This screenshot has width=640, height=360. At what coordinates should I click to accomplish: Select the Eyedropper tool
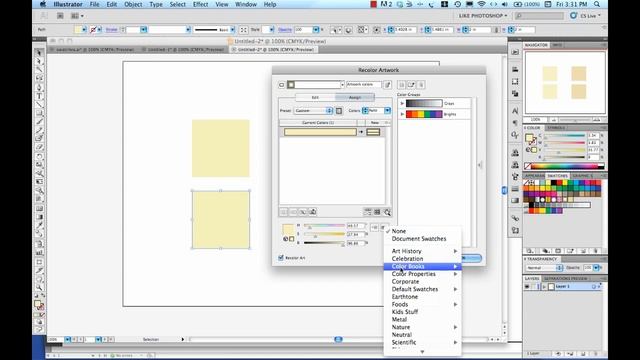pos(39,225)
